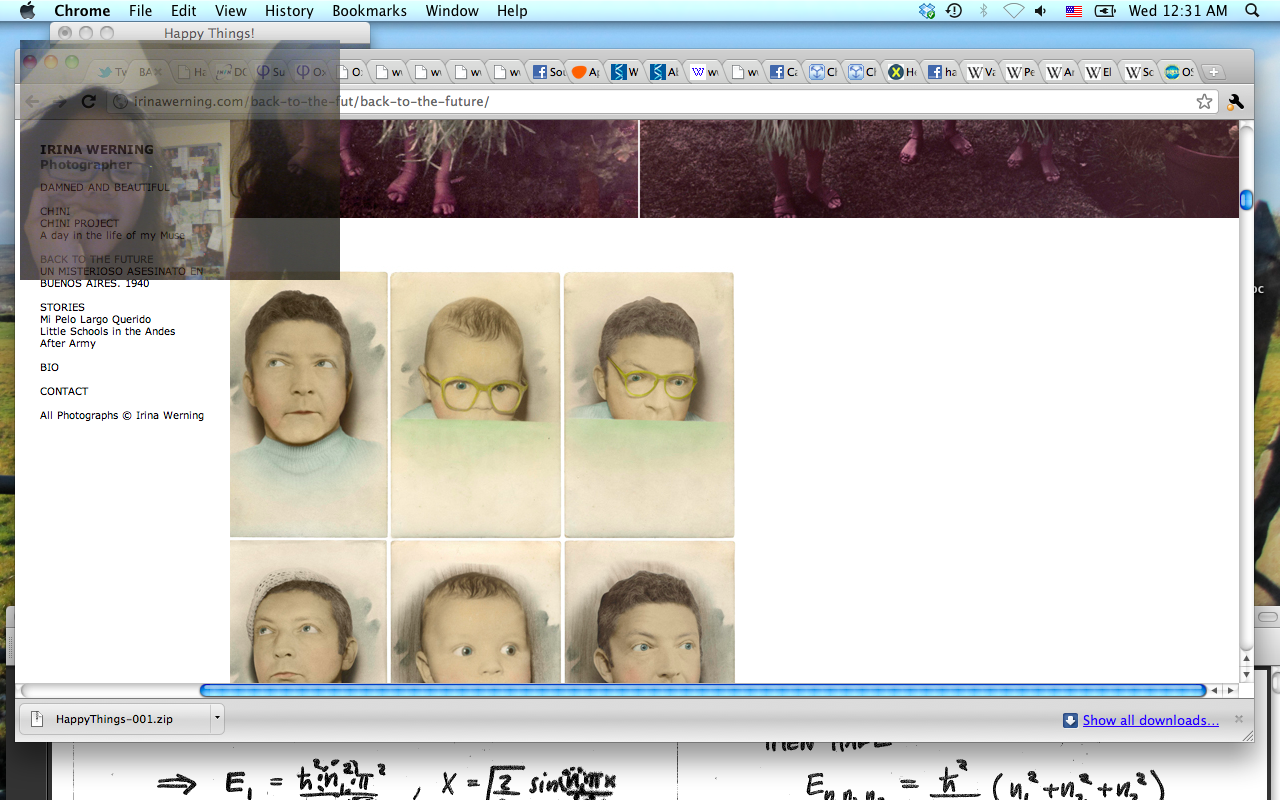1280x800 pixels.
Task: Click the Show all downloads link
Action: click(x=1150, y=720)
